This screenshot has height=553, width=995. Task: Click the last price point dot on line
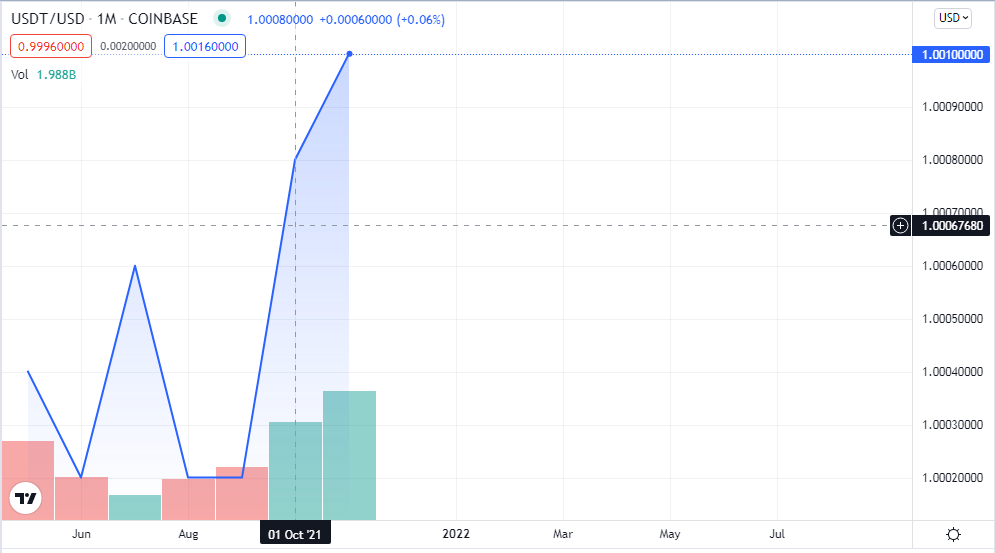[x=349, y=54]
